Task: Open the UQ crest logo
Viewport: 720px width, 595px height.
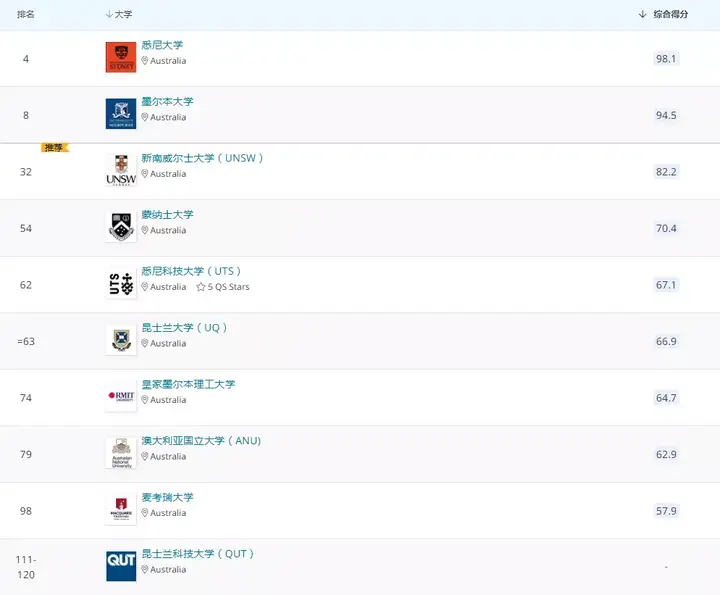Action: tap(121, 340)
